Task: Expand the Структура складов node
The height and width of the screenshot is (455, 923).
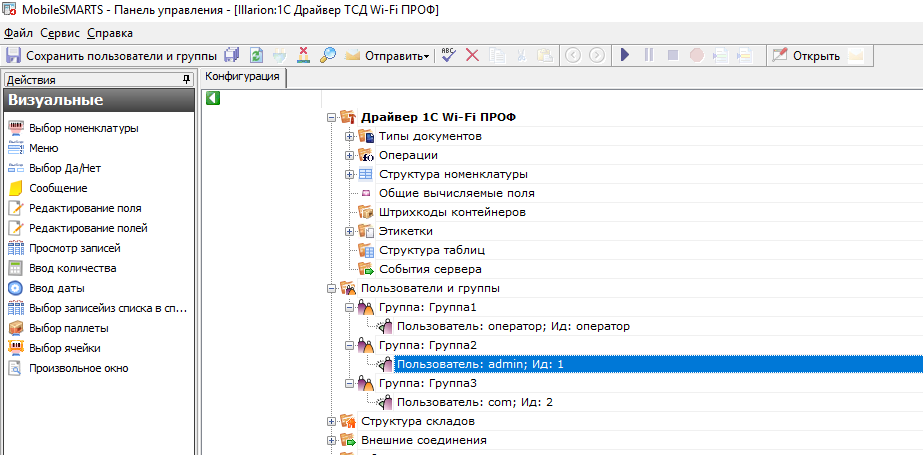Action: click(331, 421)
